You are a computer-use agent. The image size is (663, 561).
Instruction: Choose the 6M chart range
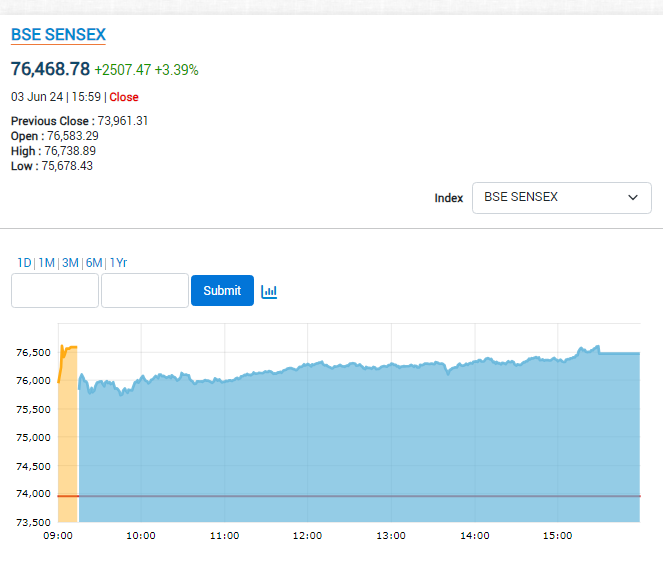click(x=94, y=263)
